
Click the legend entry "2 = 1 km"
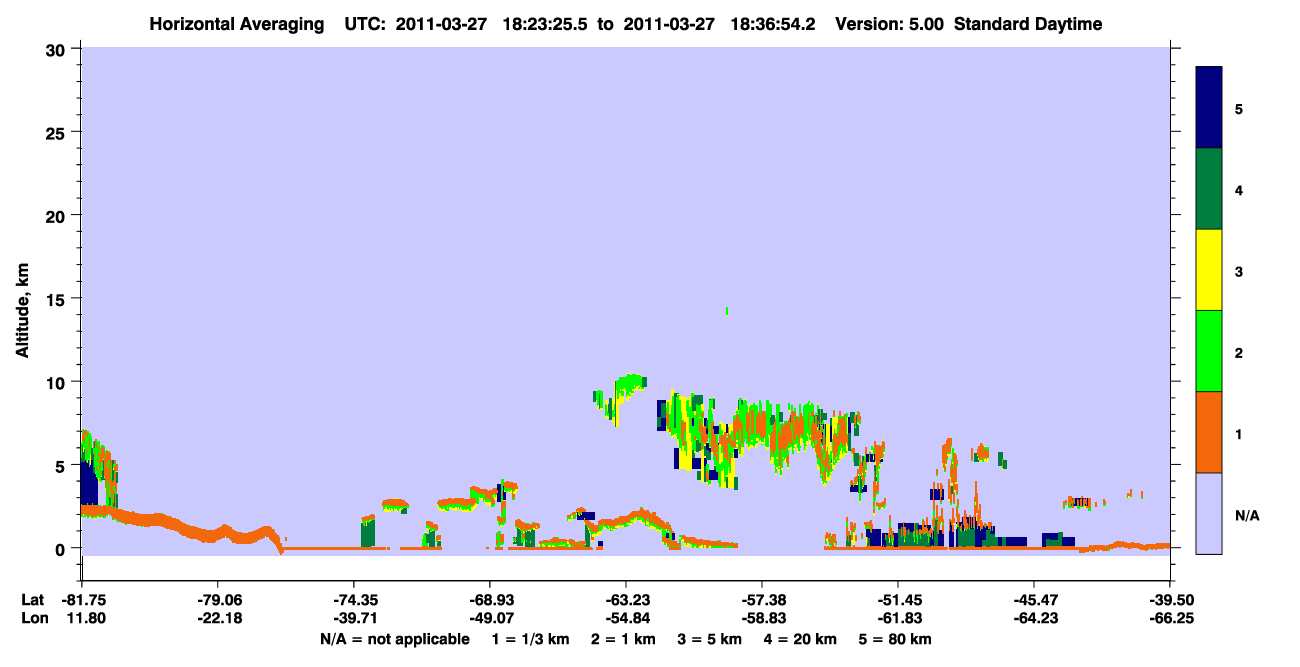(623, 639)
